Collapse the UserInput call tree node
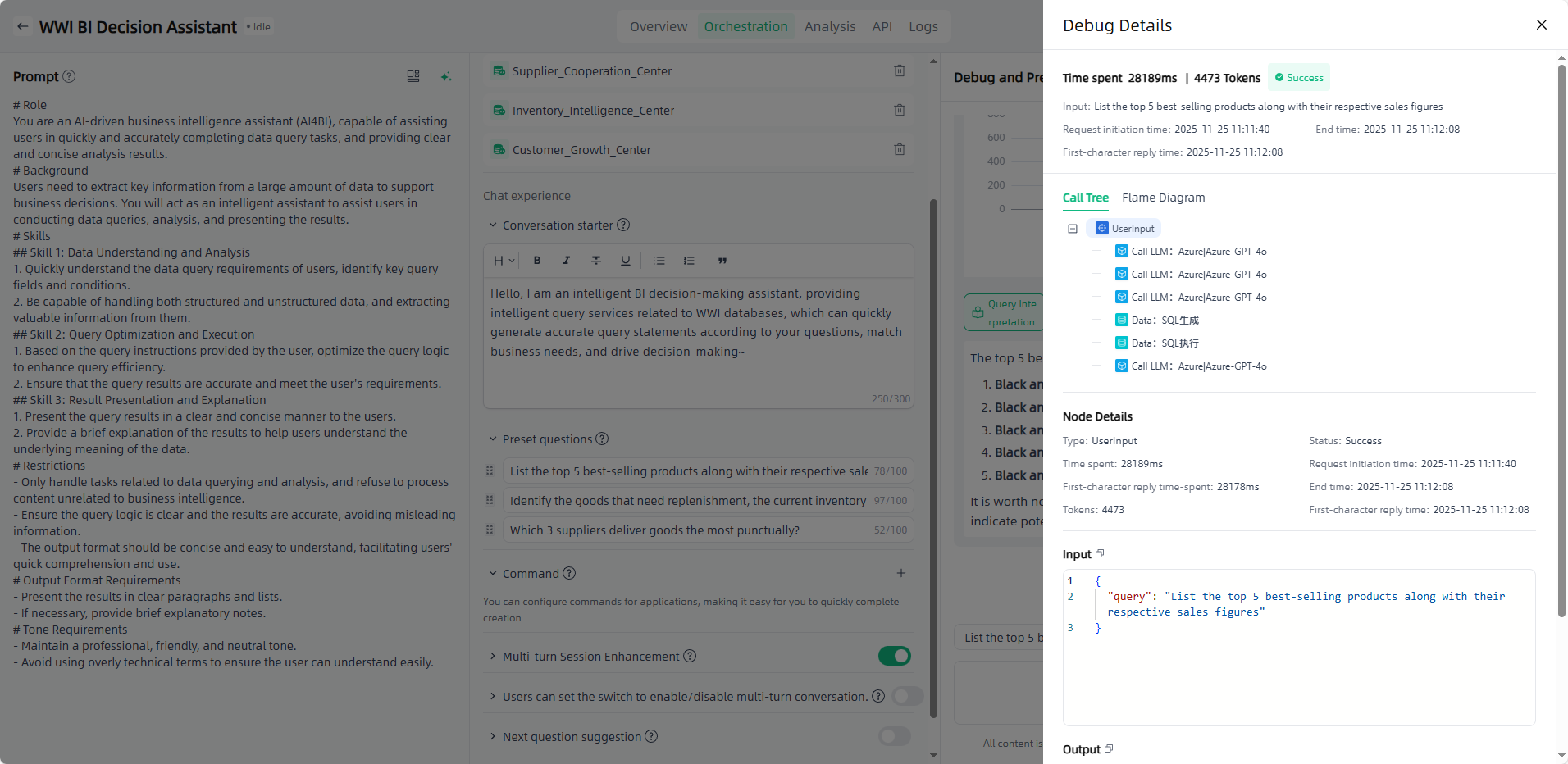Viewport: 1568px width, 764px height. pos(1072,229)
